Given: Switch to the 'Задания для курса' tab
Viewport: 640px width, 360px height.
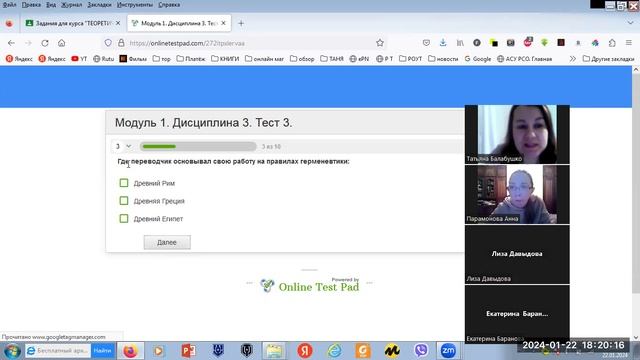Looking at the screenshot, I should pos(73,23).
